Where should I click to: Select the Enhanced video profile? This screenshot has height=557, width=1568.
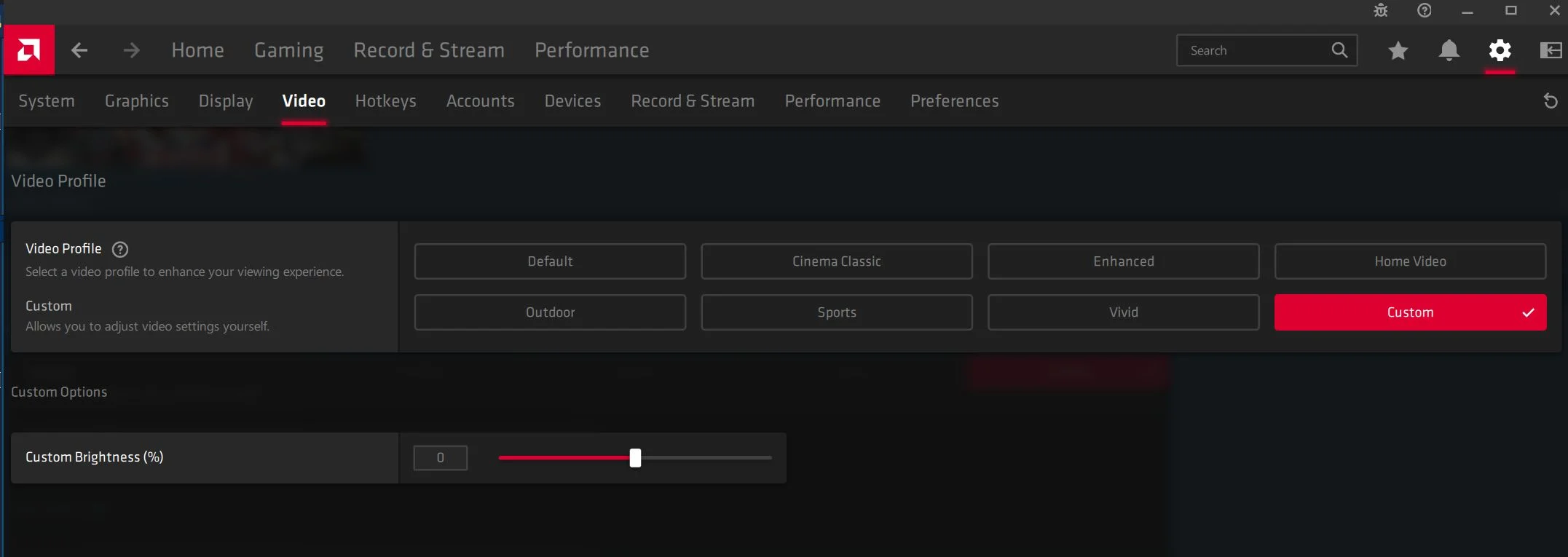coord(1124,261)
